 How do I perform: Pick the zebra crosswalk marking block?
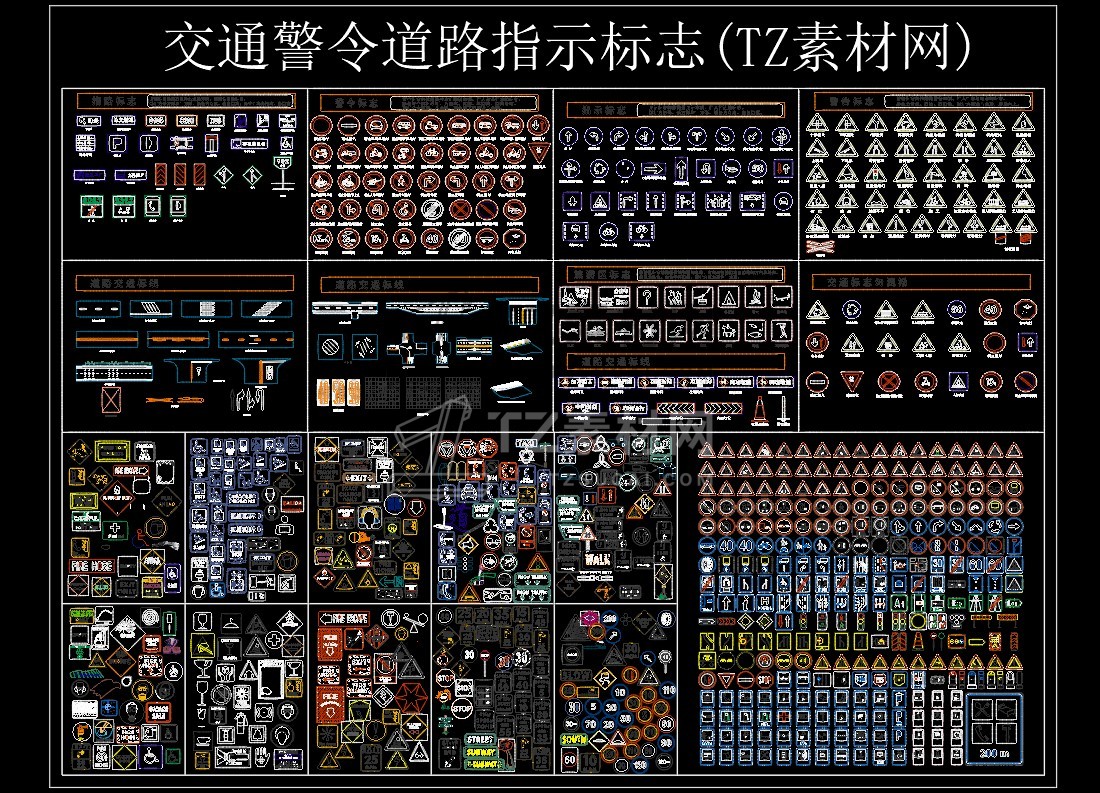(x=206, y=309)
